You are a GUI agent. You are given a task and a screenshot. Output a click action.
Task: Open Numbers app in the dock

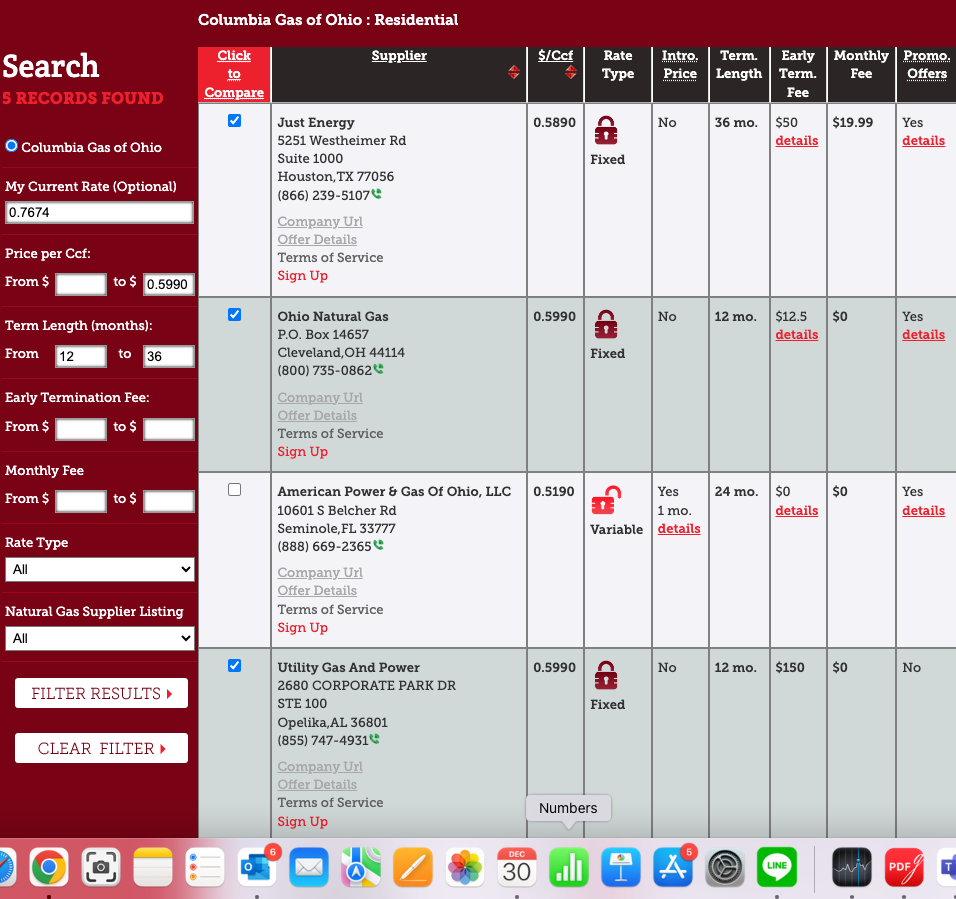(568, 867)
